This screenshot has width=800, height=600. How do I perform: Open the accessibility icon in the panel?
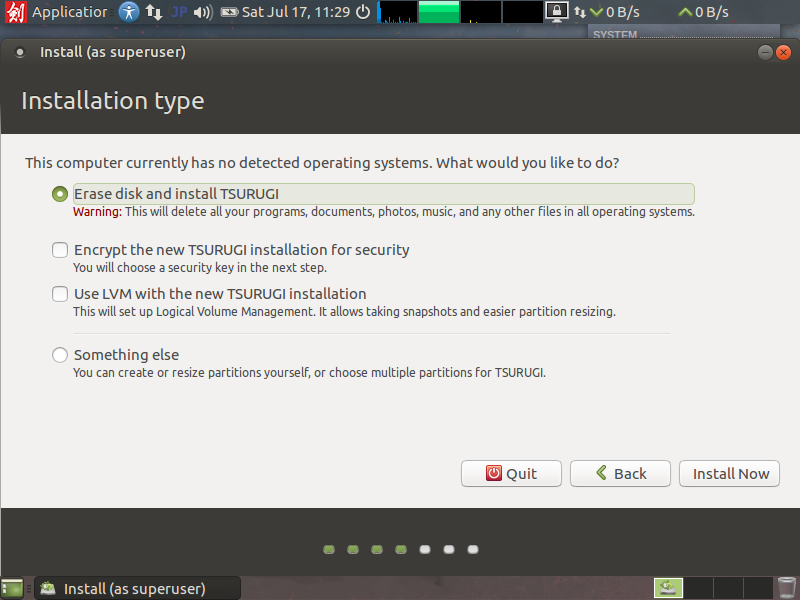tap(129, 12)
